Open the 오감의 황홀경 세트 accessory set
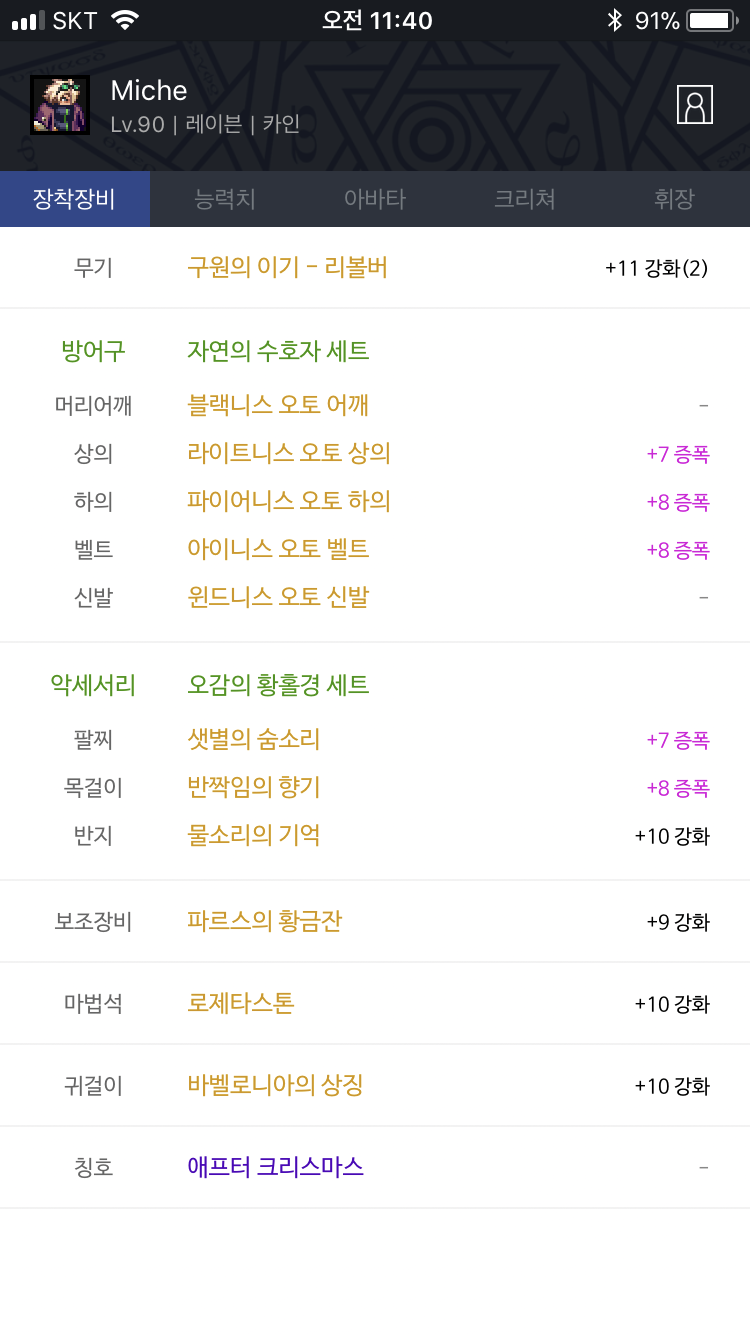 pos(278,685)
